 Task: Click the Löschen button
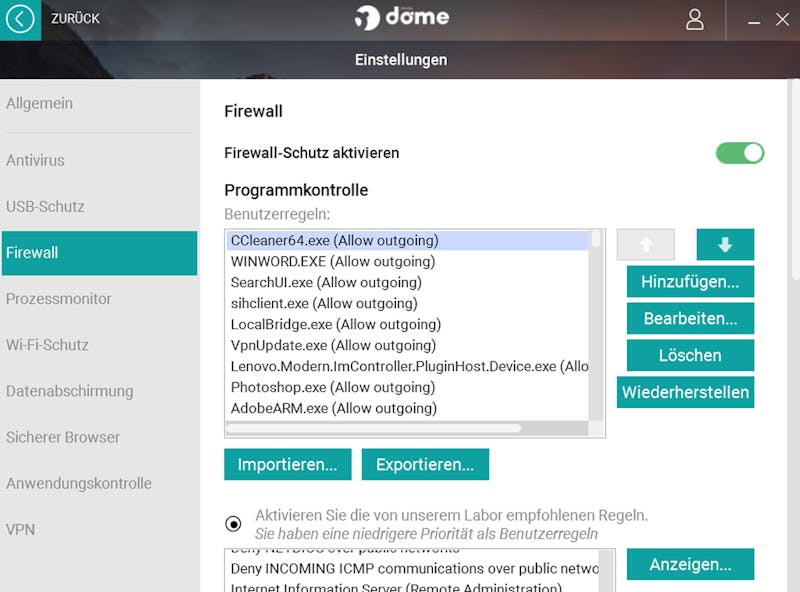pos(690,355)
